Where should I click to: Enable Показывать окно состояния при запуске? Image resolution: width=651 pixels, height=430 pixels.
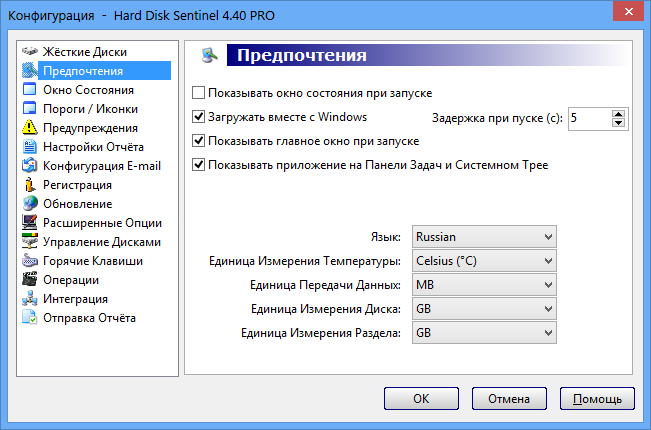point(198,93)
